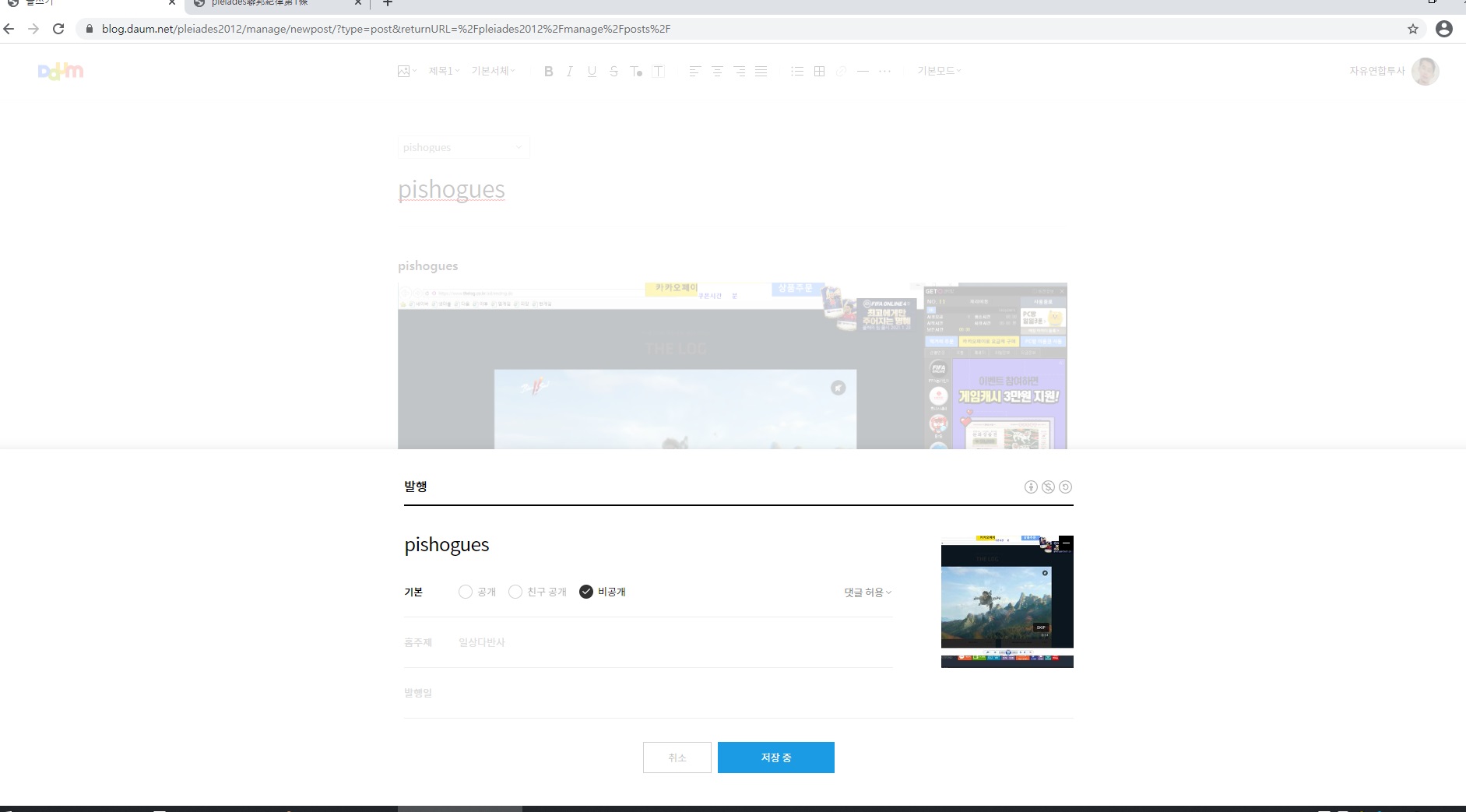Image resolution: width=1466 pixels, height=812 pixels.
Task: Click the 발행일 publish date label
Action: pos(418,693)
